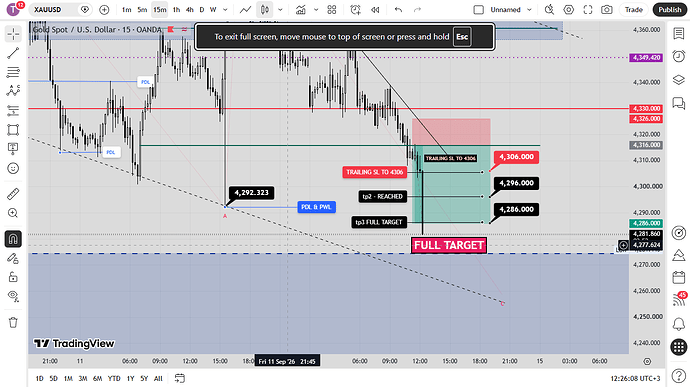
Task: Select the ruler measure tool
Action: (x=13, y=194)
